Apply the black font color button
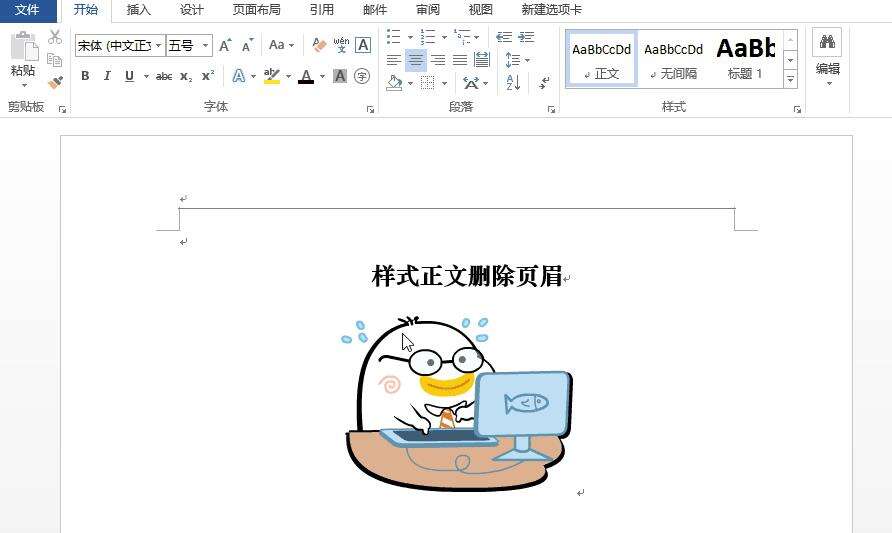The width and height of the screenshot is (892, 533). click(x=306, y=76)
